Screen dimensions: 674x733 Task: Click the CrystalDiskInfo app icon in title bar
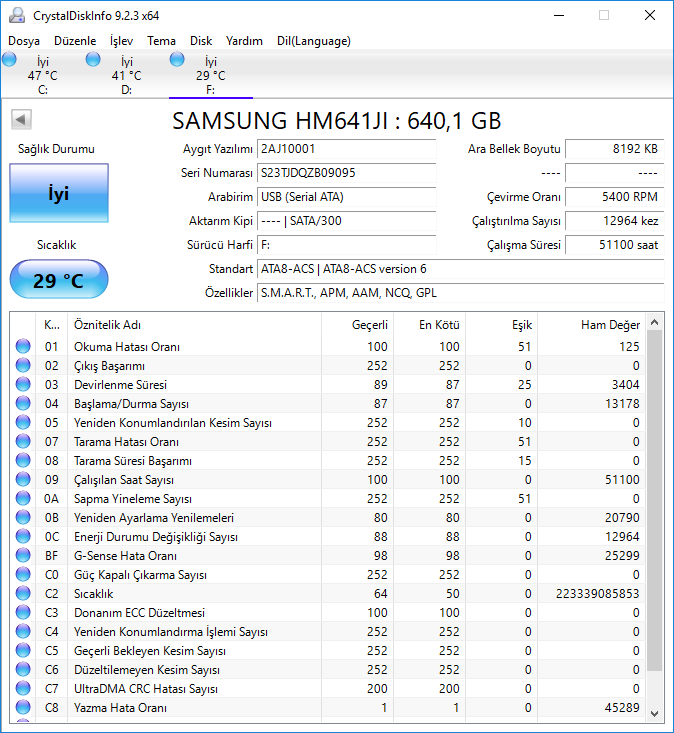click(17, 15)
